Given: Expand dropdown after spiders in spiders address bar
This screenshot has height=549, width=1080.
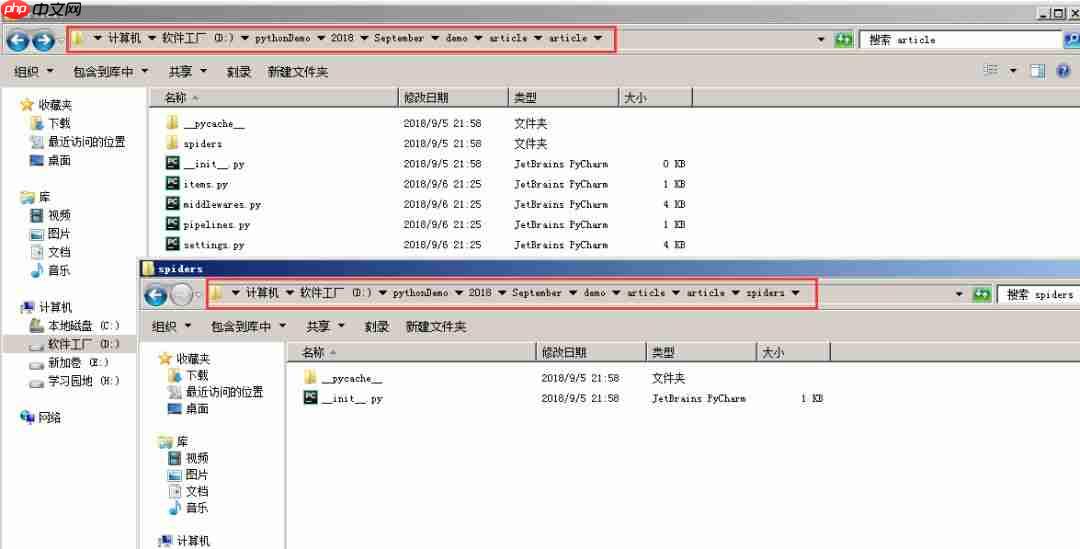Looking at the screenshot, I should 796,293.
